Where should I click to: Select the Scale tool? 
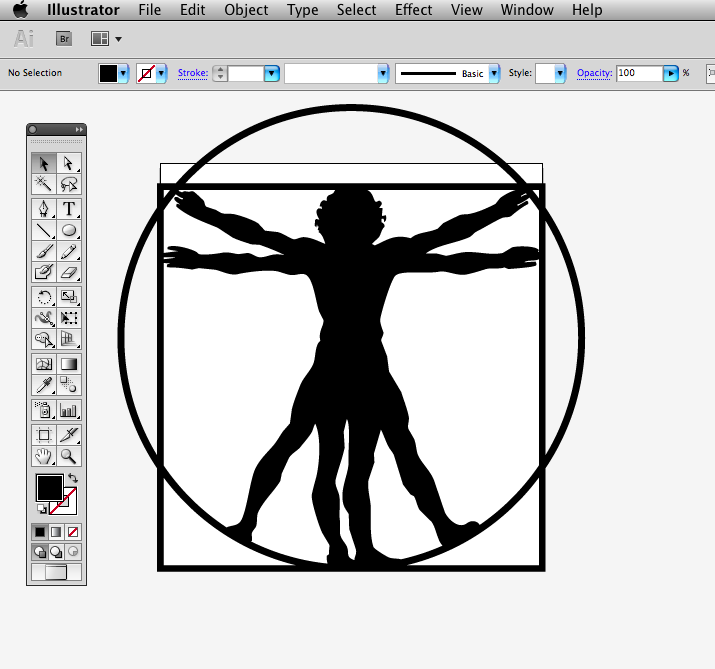click(69, 297)
